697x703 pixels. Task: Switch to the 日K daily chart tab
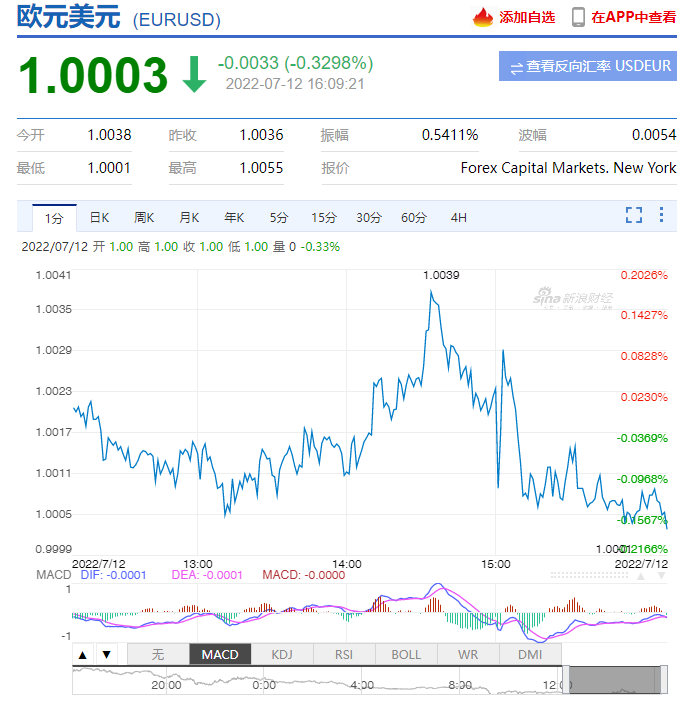click(99, 217)
